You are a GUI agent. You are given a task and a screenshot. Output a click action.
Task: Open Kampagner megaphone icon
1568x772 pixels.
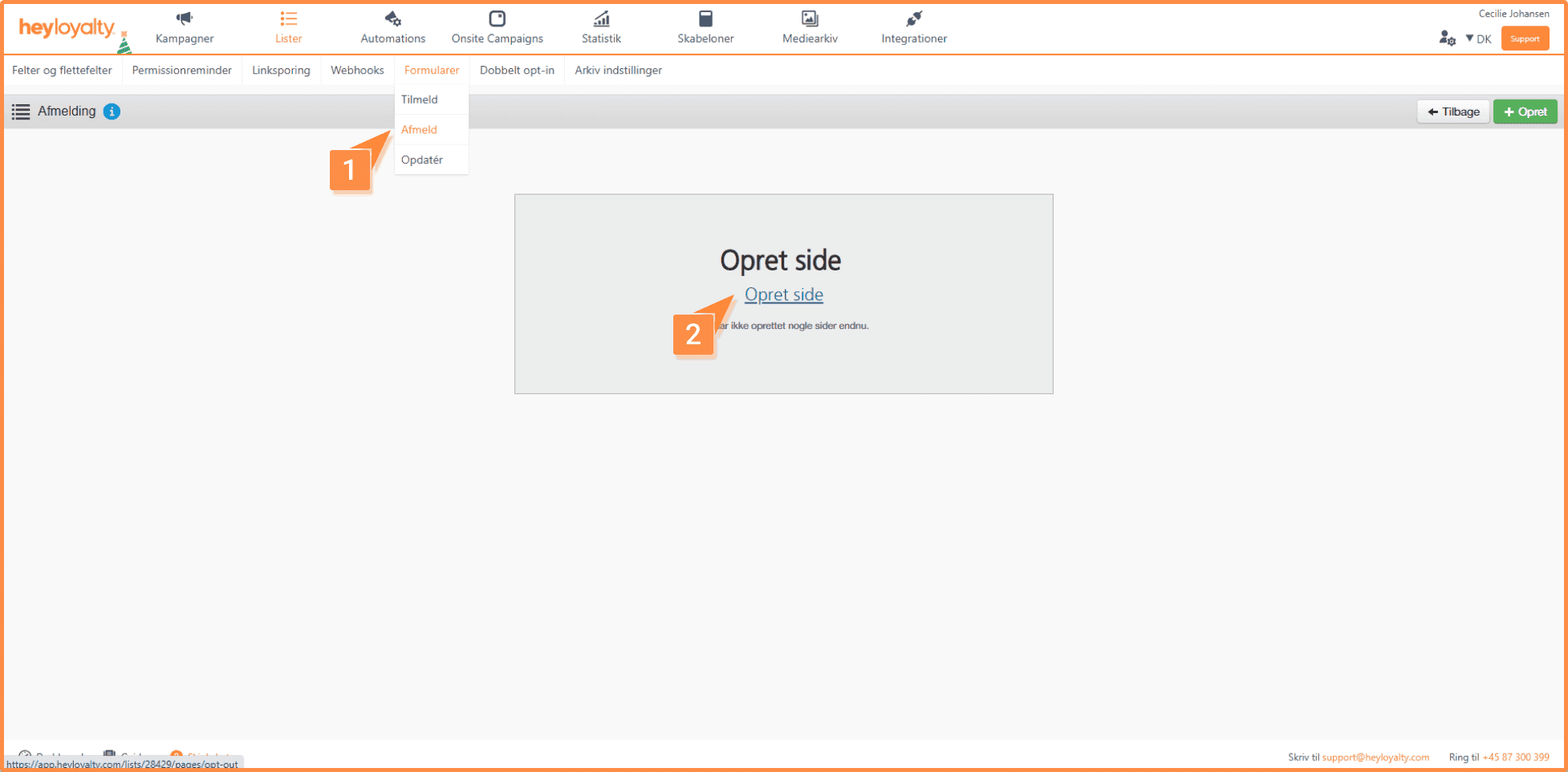185,18
